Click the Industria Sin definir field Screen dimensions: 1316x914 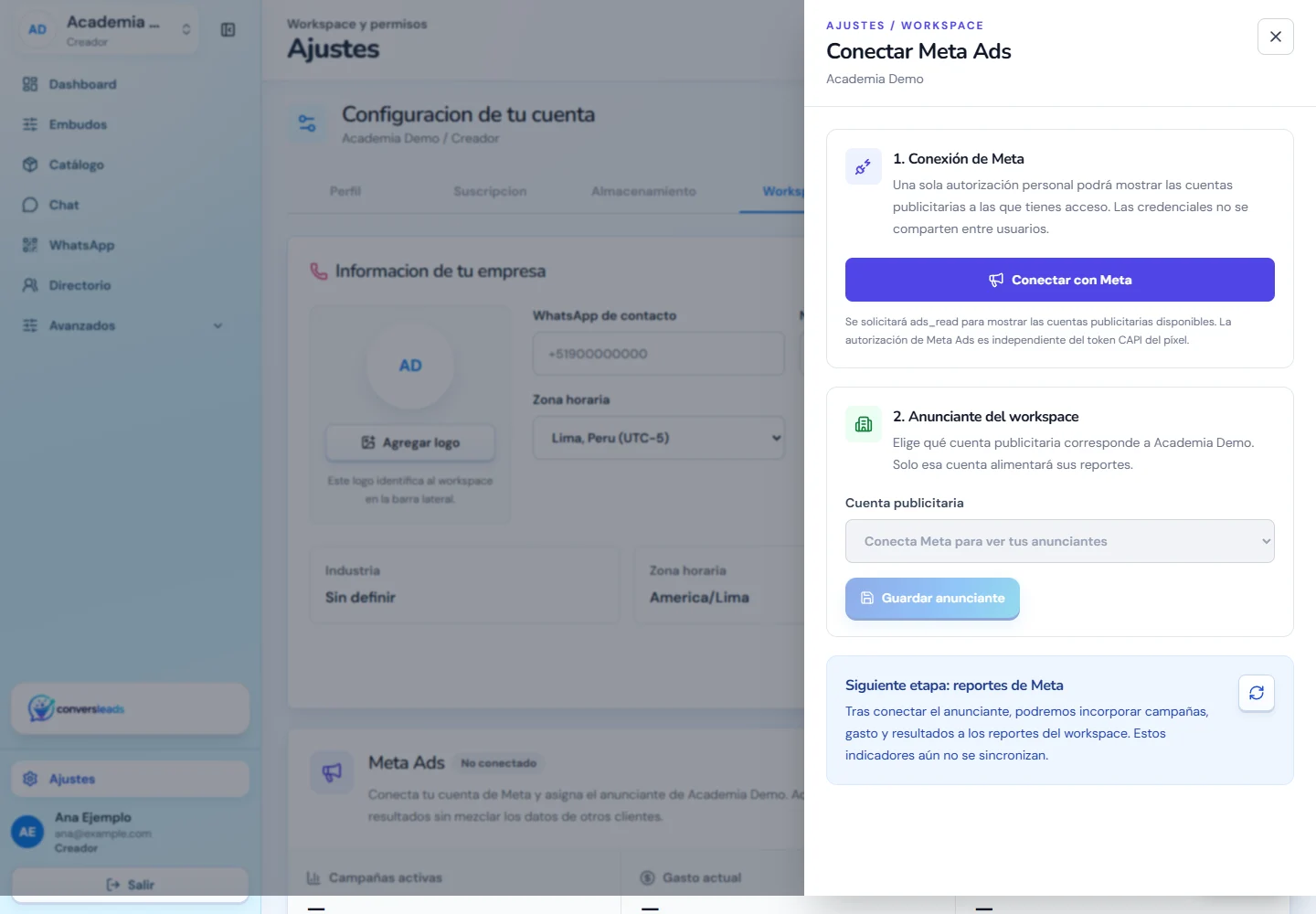pos(464,585)
